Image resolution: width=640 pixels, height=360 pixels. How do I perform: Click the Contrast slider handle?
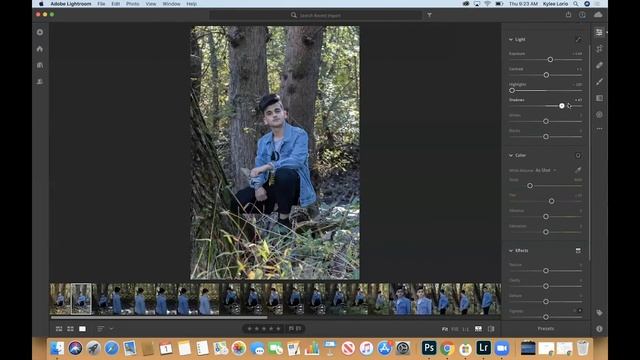click(546, 75)
